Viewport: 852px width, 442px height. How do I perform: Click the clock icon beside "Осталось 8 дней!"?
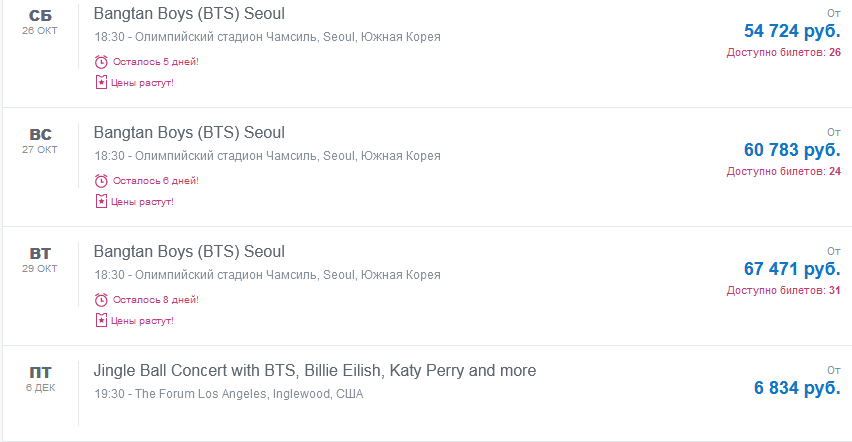point(101,300)
